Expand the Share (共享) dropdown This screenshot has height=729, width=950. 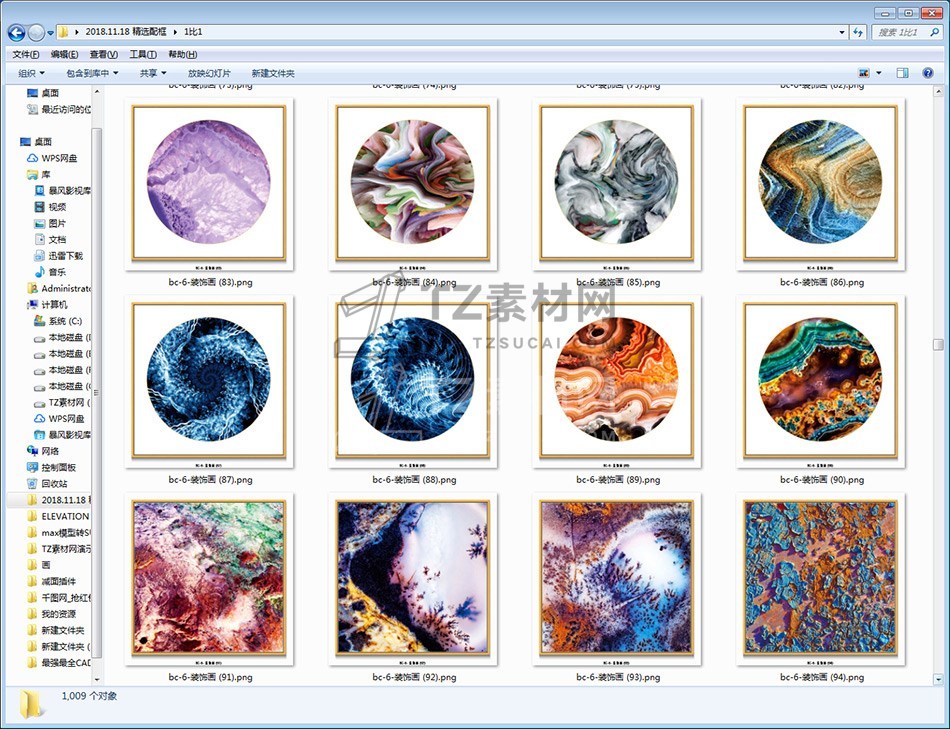click(153, 73)
